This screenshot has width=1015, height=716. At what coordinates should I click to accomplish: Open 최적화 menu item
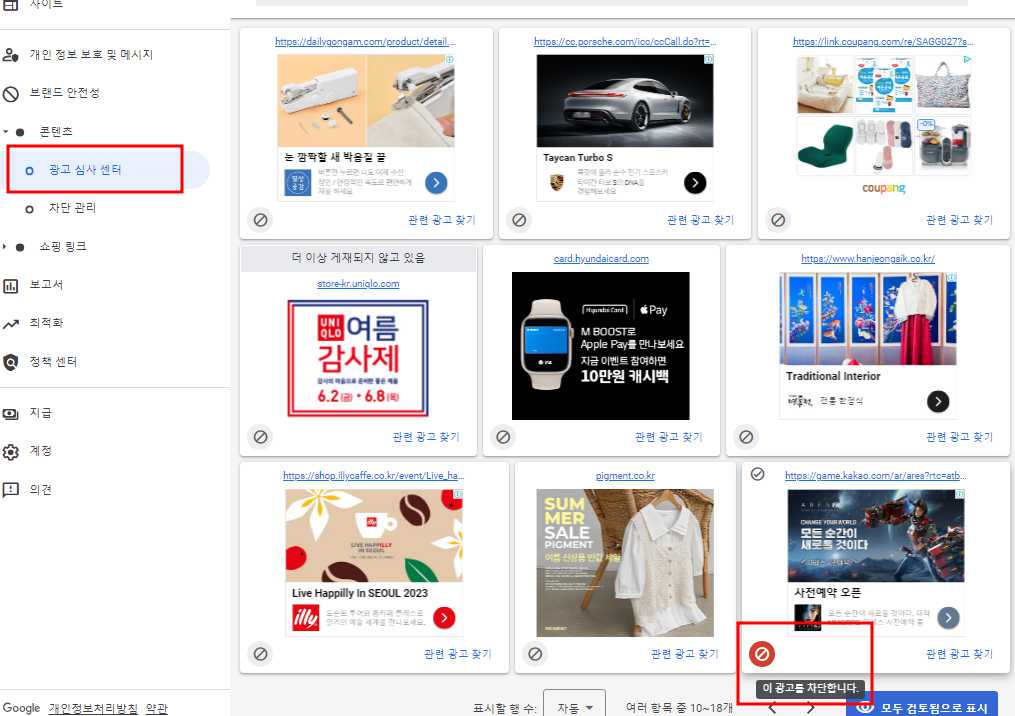pos(47,323)
